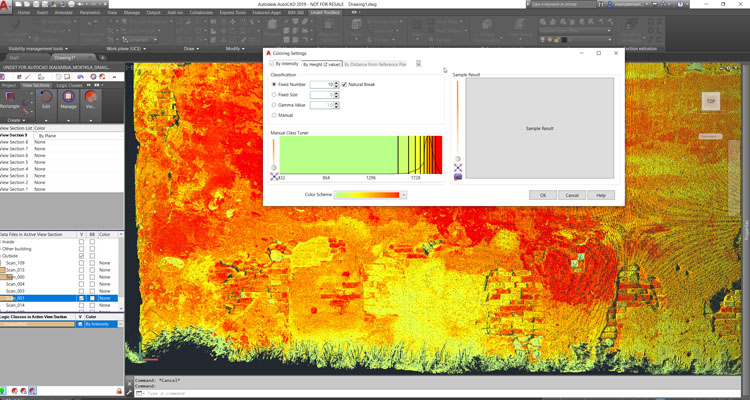Open the tab overflow dropdown in Coloring Settings
This screenshot has width=750, height=400.
pyautogui.click(x=418, y=64)
